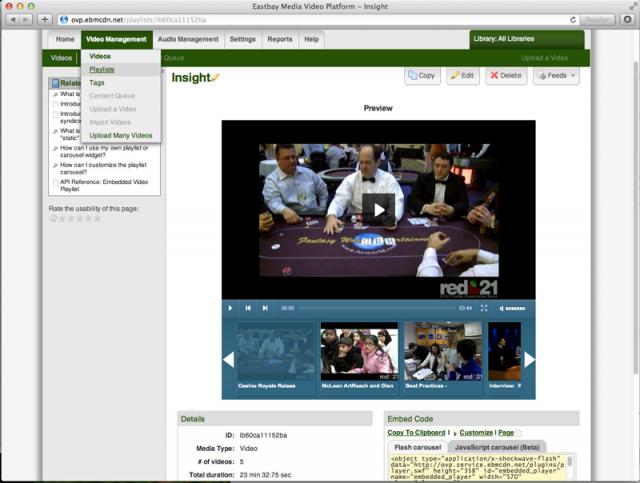Screen dimensions: 640x483
Task: Click the Copy button above the preview
Action: [x=422, y=76]
